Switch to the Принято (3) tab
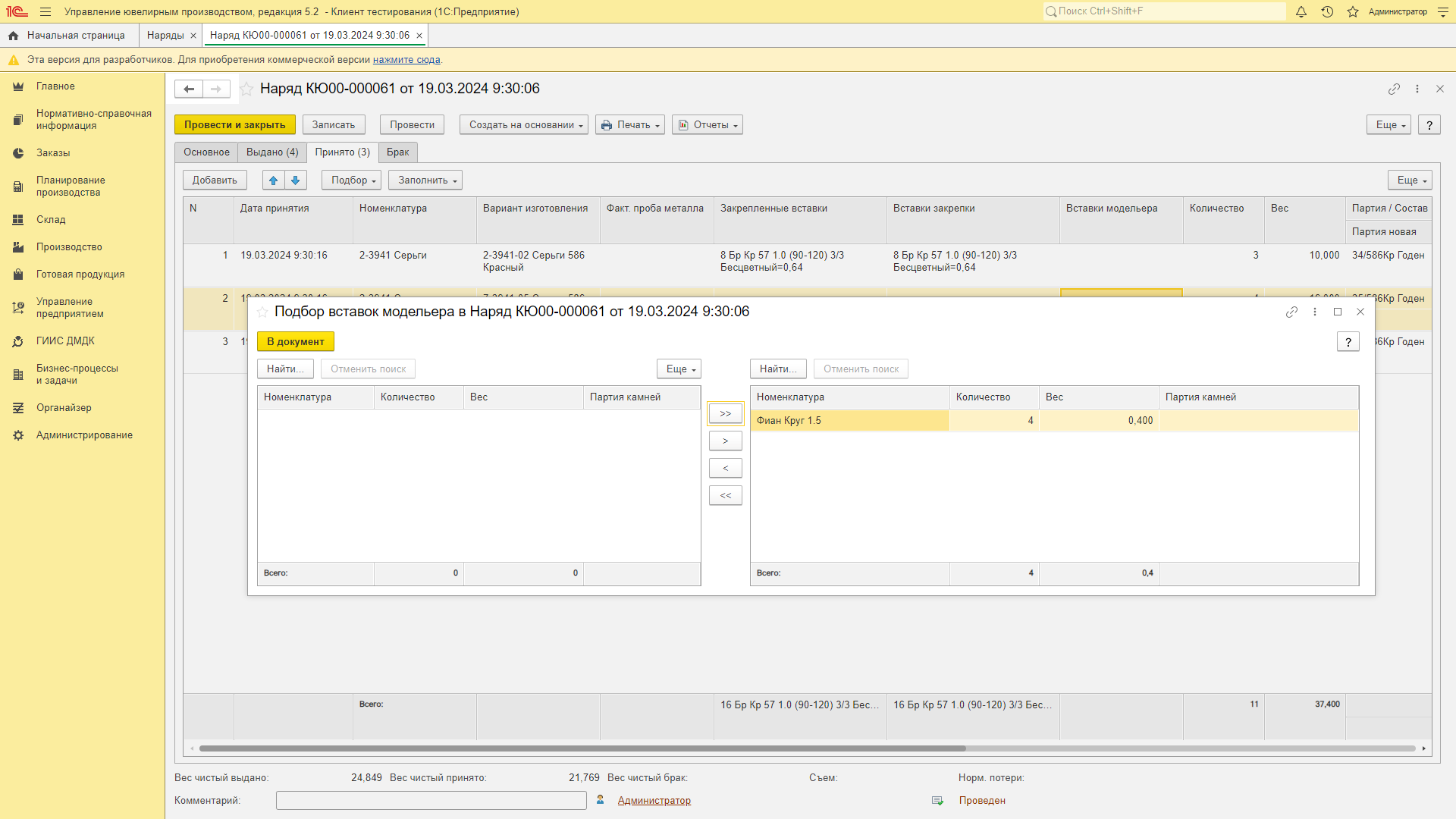The height and width of the screenshot is (819, 1456). [343, 152]
